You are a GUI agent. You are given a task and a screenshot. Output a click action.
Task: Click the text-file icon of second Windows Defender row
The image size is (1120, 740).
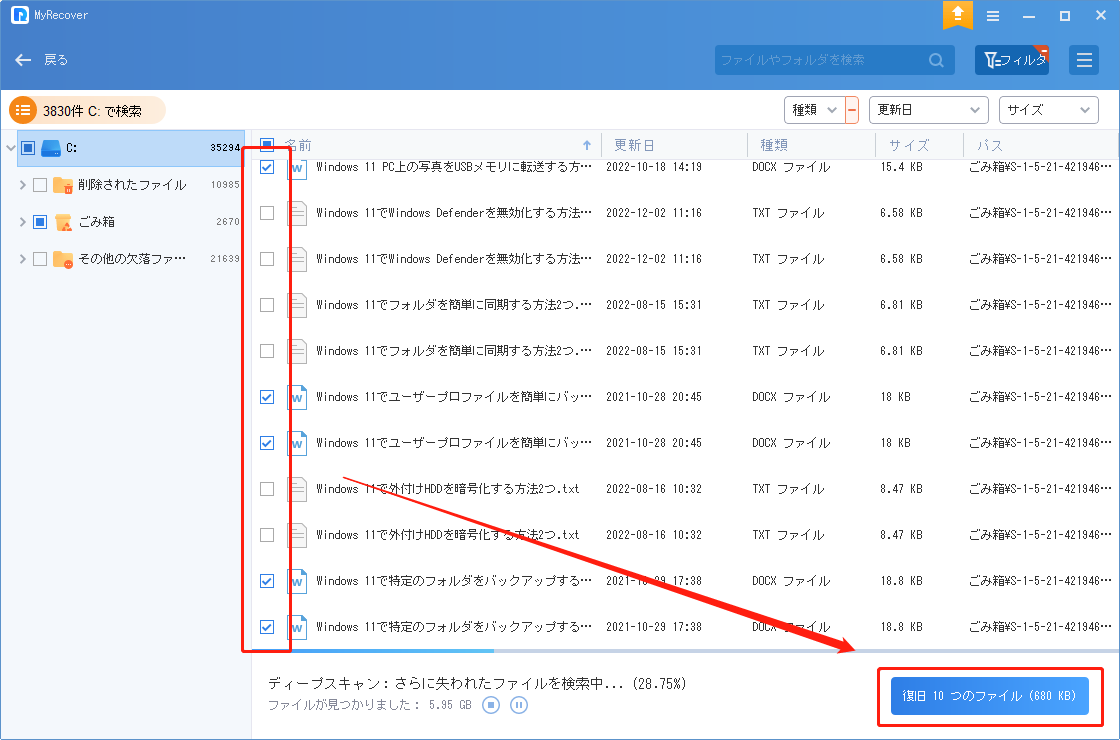[x=297, y=259]
